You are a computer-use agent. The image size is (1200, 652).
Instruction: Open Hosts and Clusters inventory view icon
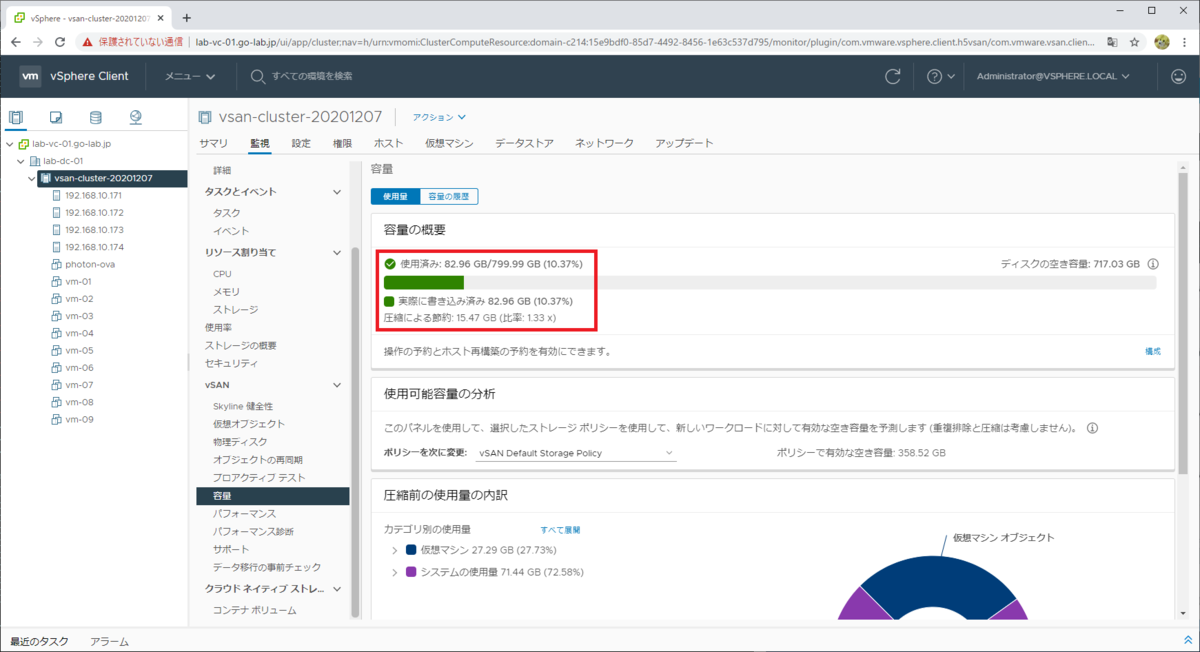click(16, 117)
